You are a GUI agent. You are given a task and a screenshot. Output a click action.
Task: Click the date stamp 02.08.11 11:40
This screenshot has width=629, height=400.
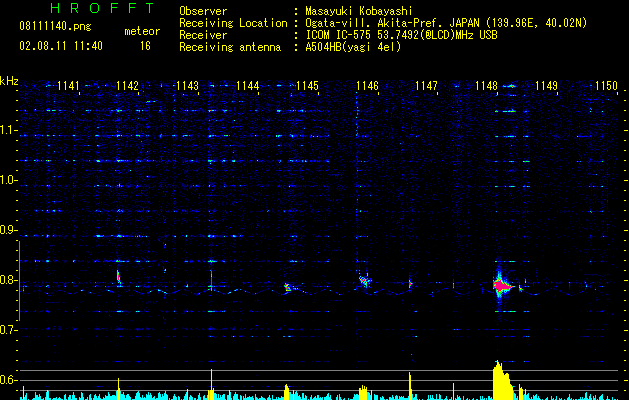point(61,46)
